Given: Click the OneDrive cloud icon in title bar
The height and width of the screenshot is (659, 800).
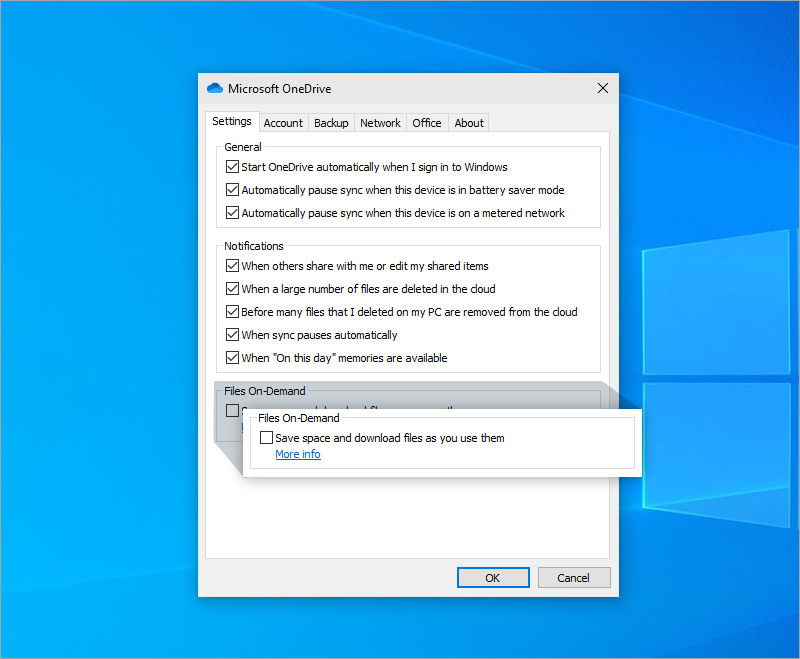Looking at the screenshot, I should coord(215,89).
